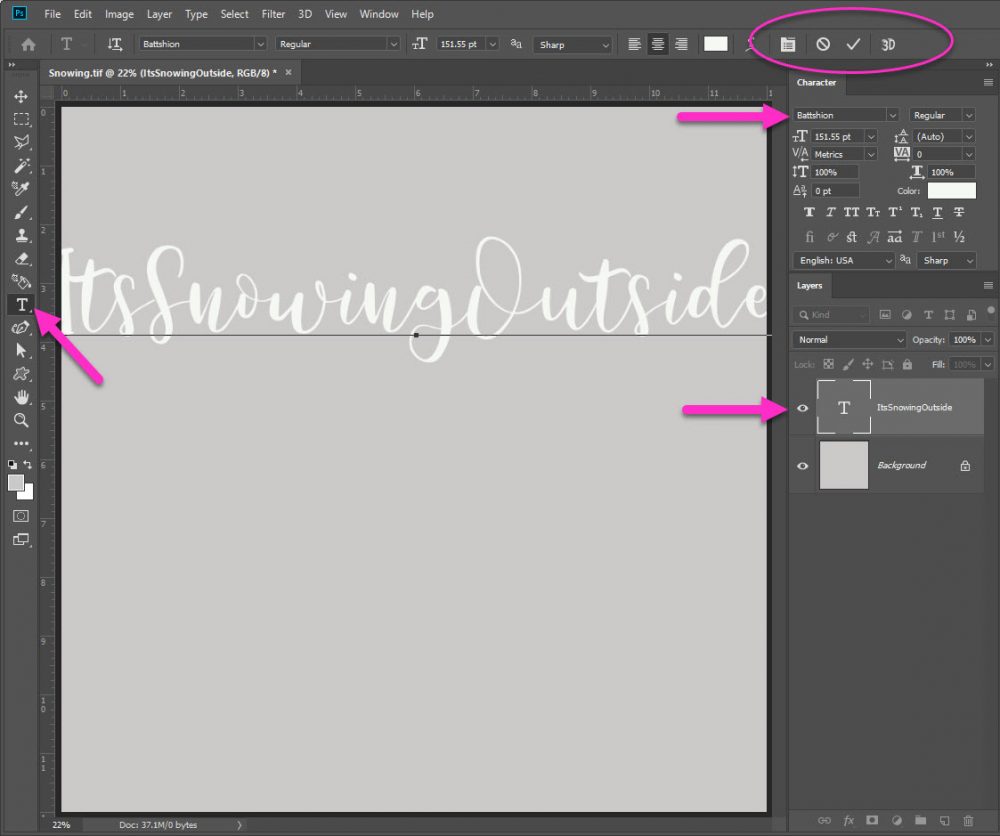Click the Character panel text color swatch
Image resolution: width=1000 pixels, height=836 pixels.
coord(951,191)
